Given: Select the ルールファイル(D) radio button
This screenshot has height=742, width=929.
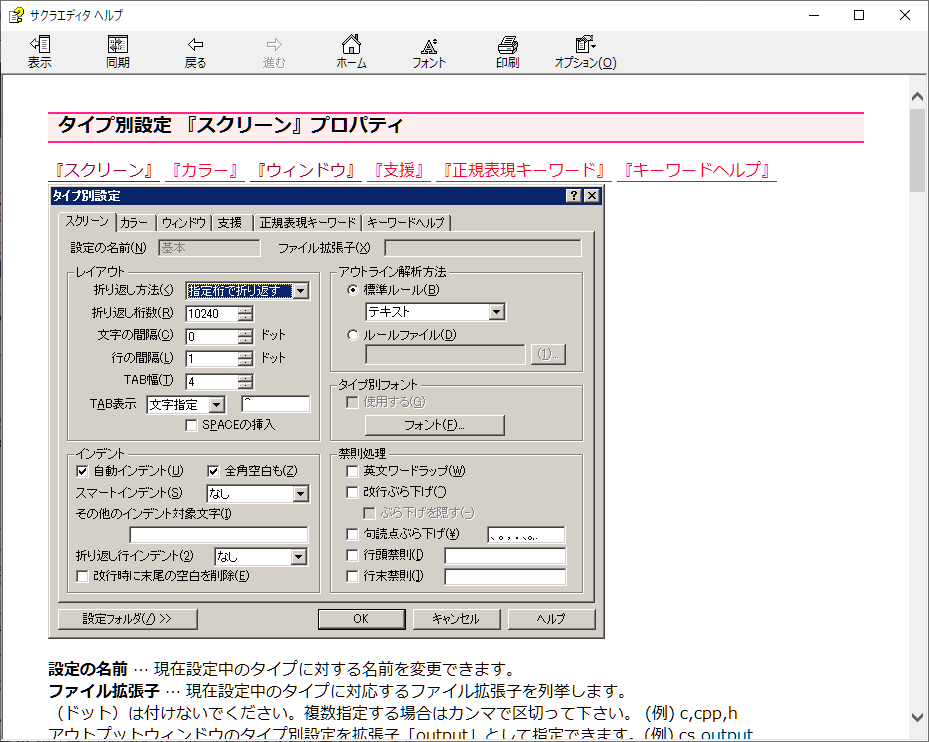Looking at the screenshot, I should [x=353, y=335].
